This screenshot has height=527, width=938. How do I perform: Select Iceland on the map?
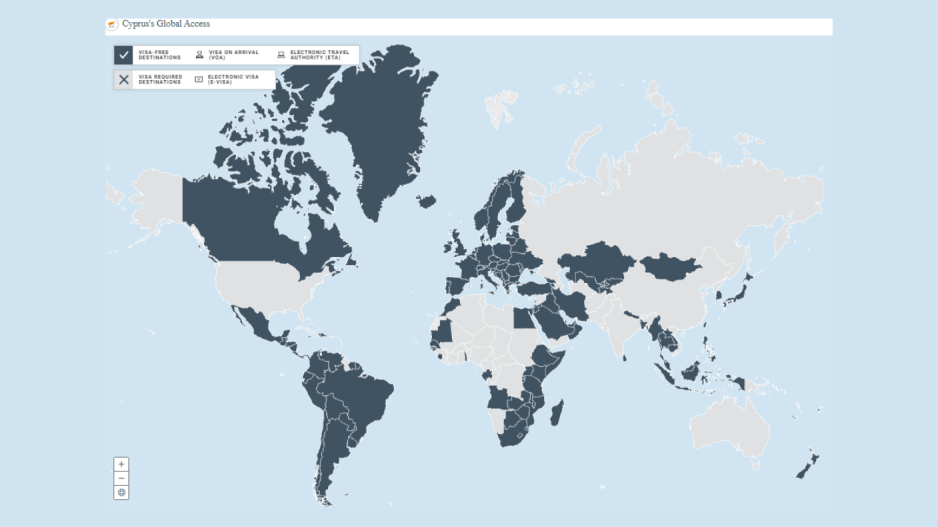pyautogui.click(x=427, y=201)
